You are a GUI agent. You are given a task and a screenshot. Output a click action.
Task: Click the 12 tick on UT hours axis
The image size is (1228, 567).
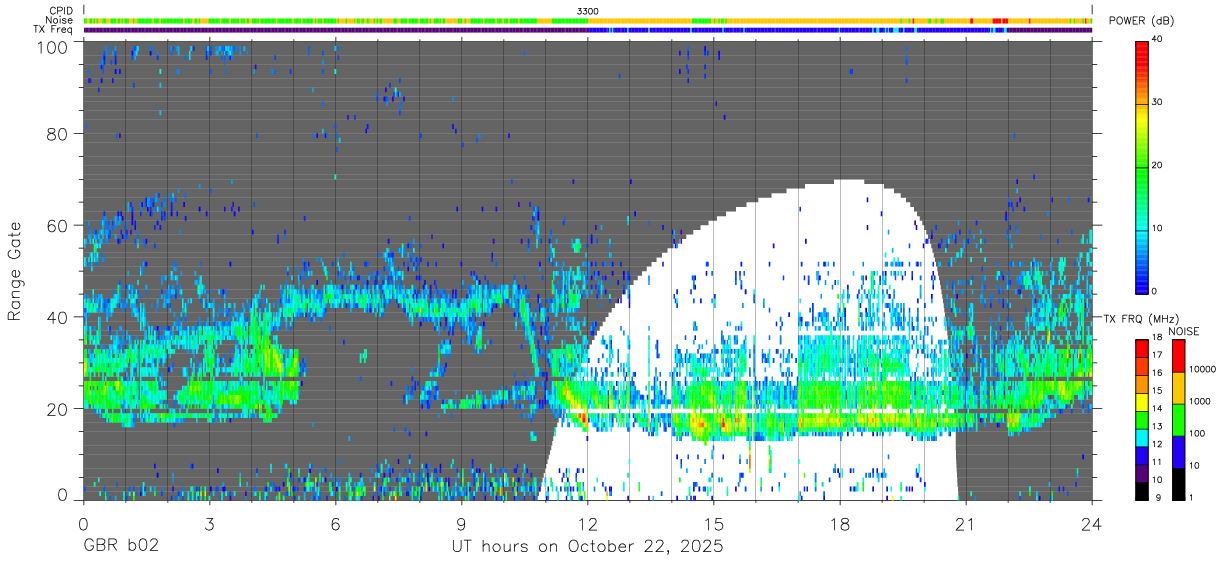click(587, 523)
